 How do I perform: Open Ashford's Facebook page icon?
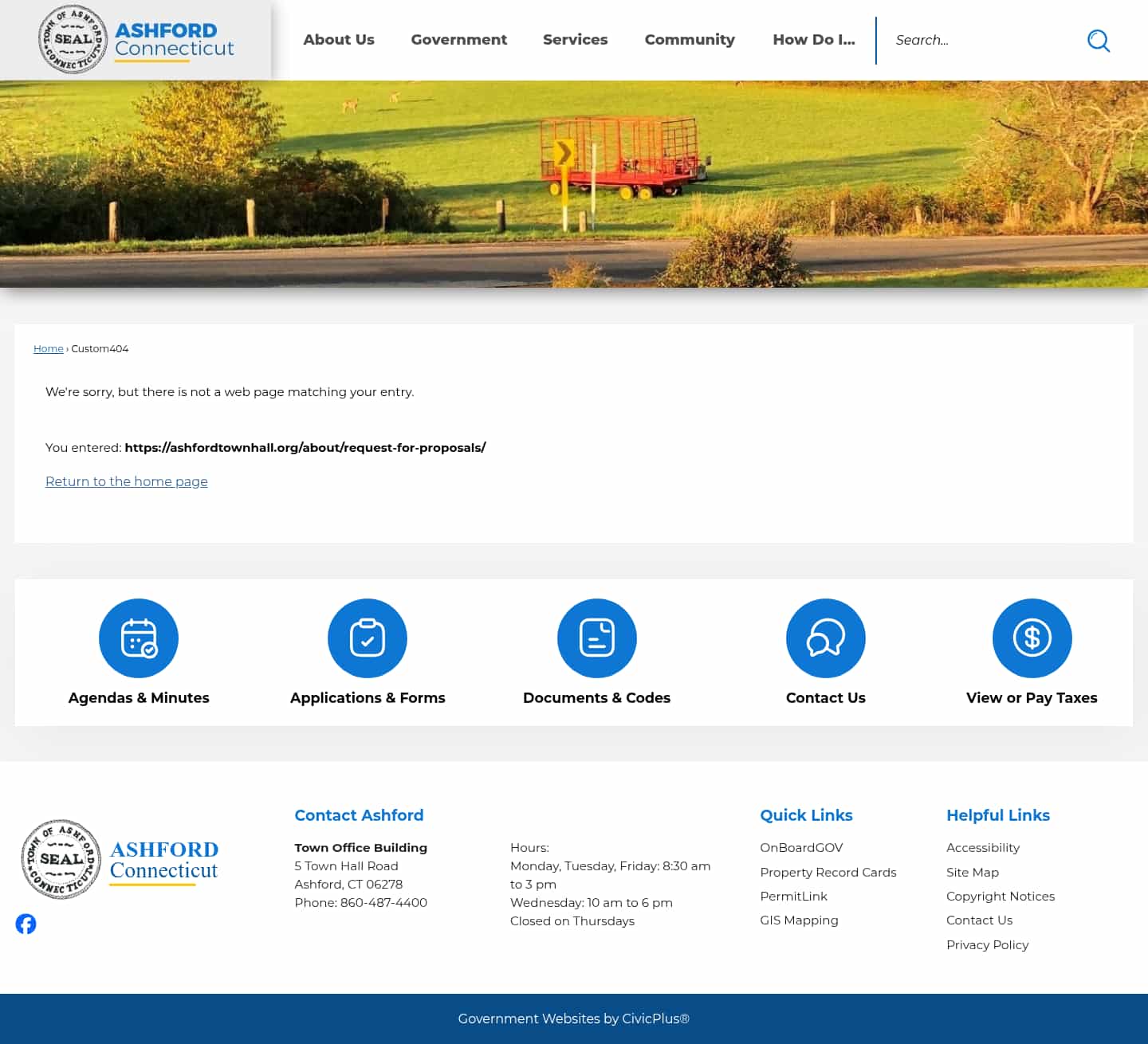26,924
